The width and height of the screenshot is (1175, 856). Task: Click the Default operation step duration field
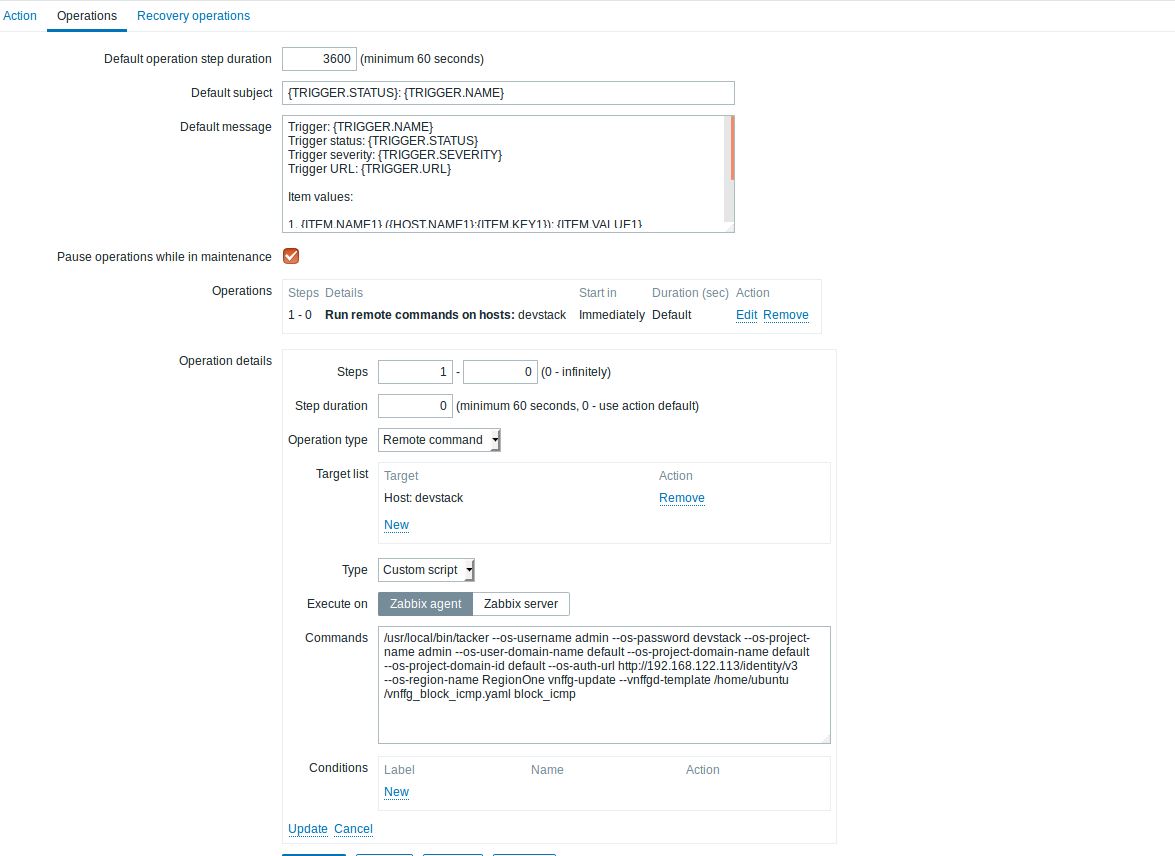pos(319,59)
